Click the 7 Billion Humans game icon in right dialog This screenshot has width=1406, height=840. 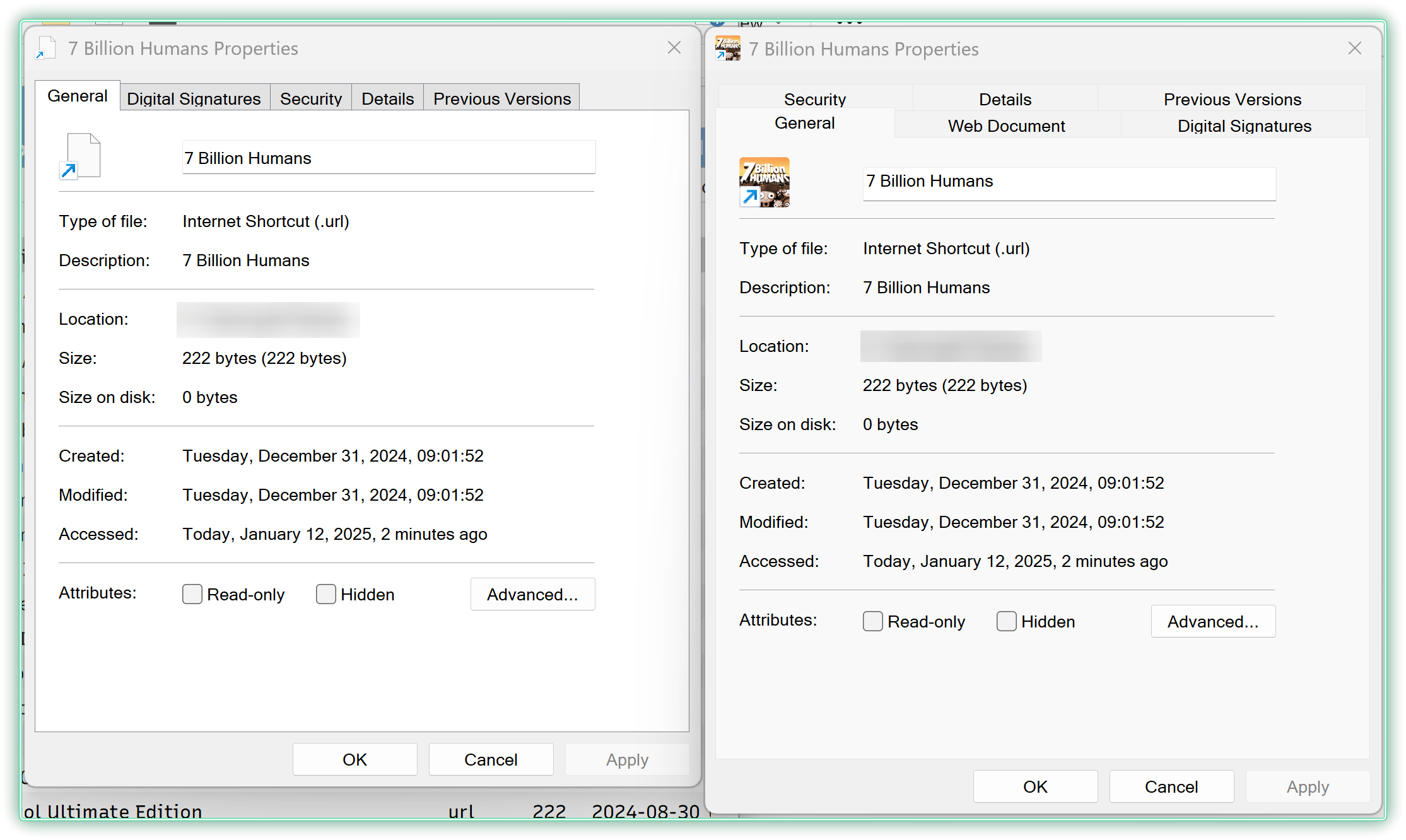(x=765, y=182)
